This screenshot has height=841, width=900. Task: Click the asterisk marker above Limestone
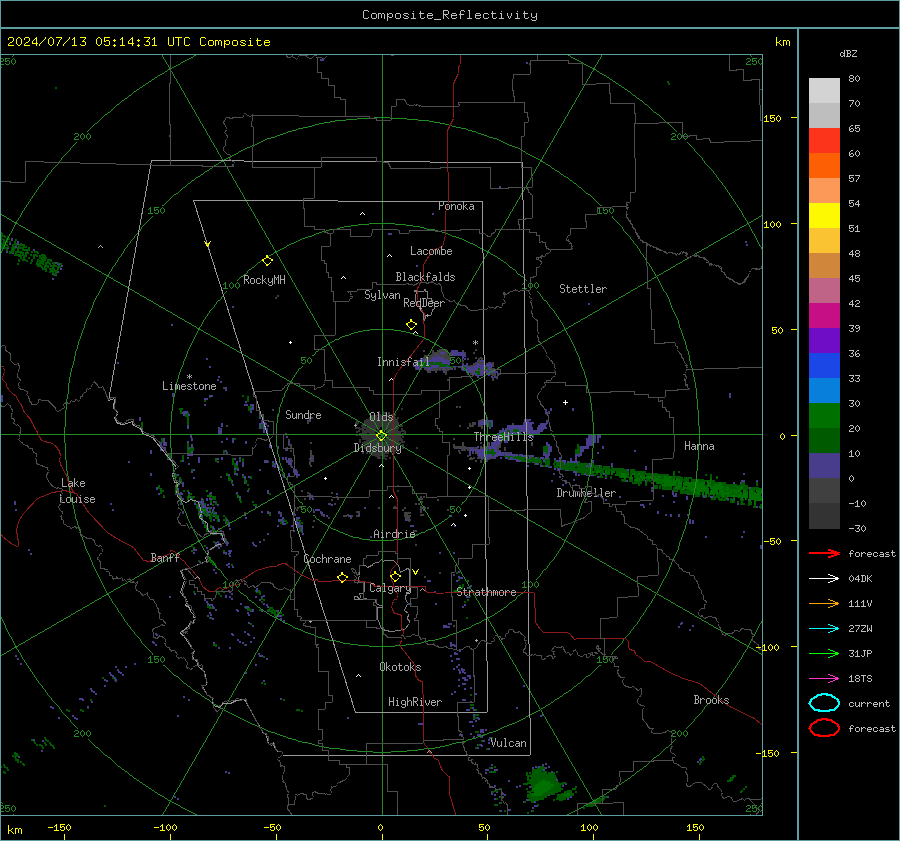click(189, 377)
